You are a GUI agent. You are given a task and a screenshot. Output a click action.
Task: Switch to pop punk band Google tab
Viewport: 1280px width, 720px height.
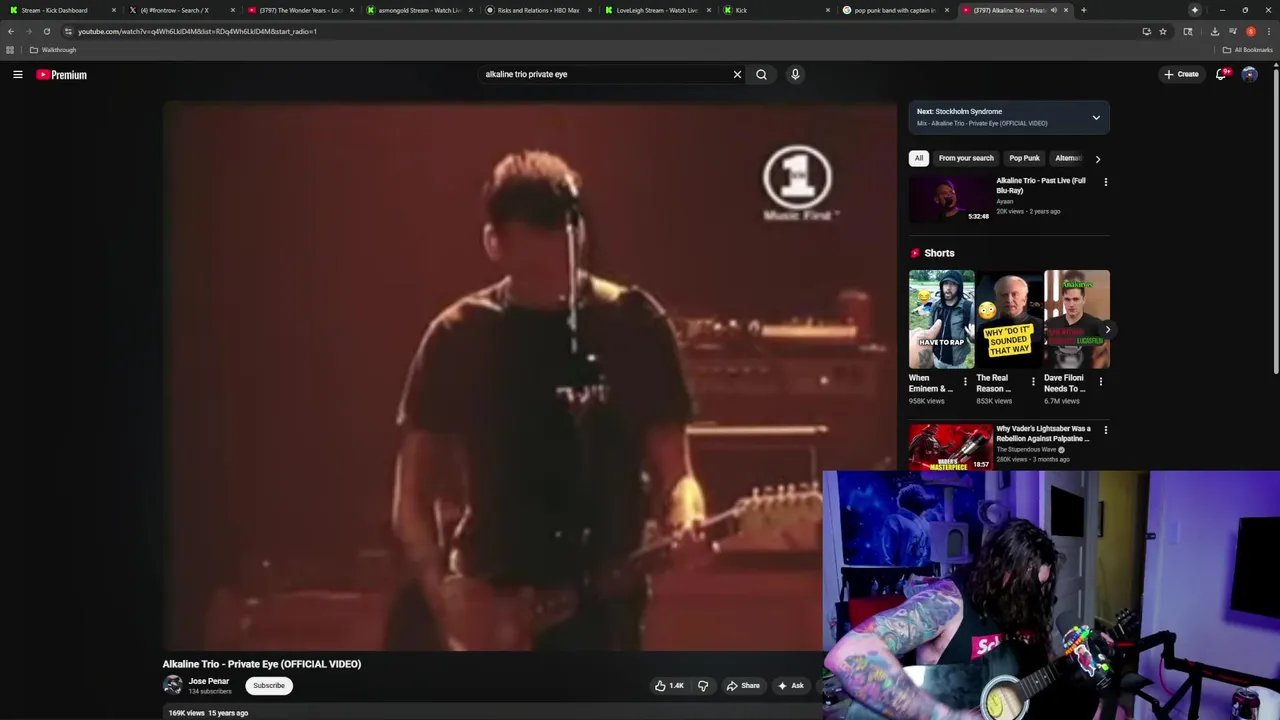pos(893,10)
